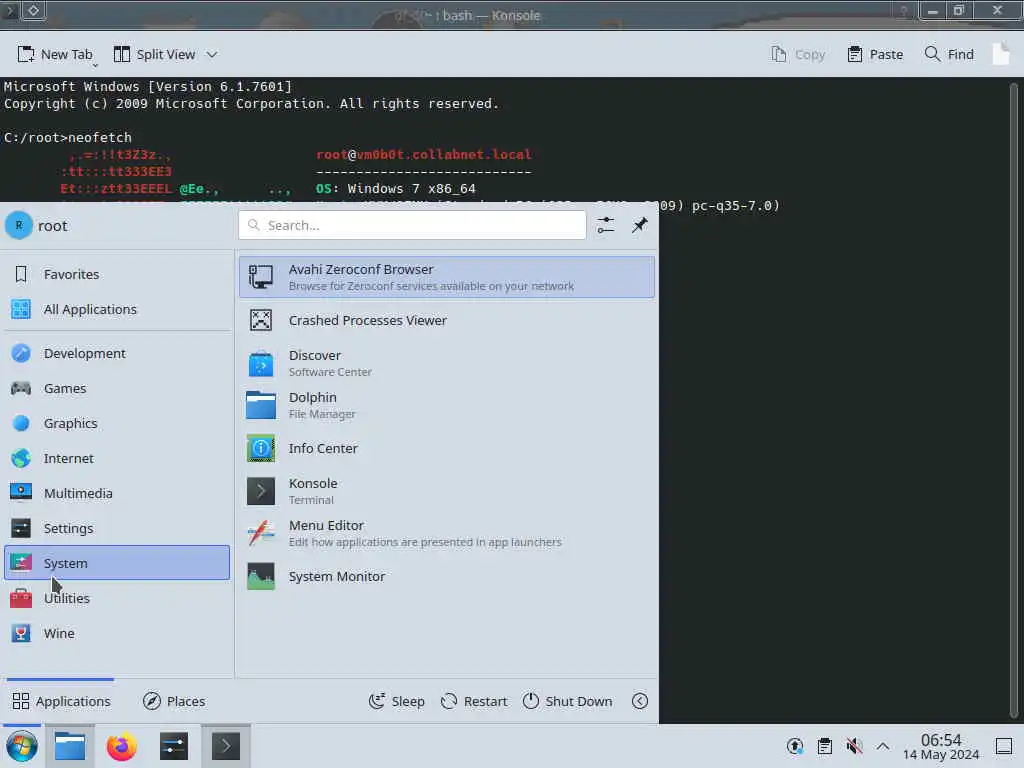The height and width of the screenshot is (768, 1024).
Task: Click start menu orb on taskbar
Action: coord(22,746)
